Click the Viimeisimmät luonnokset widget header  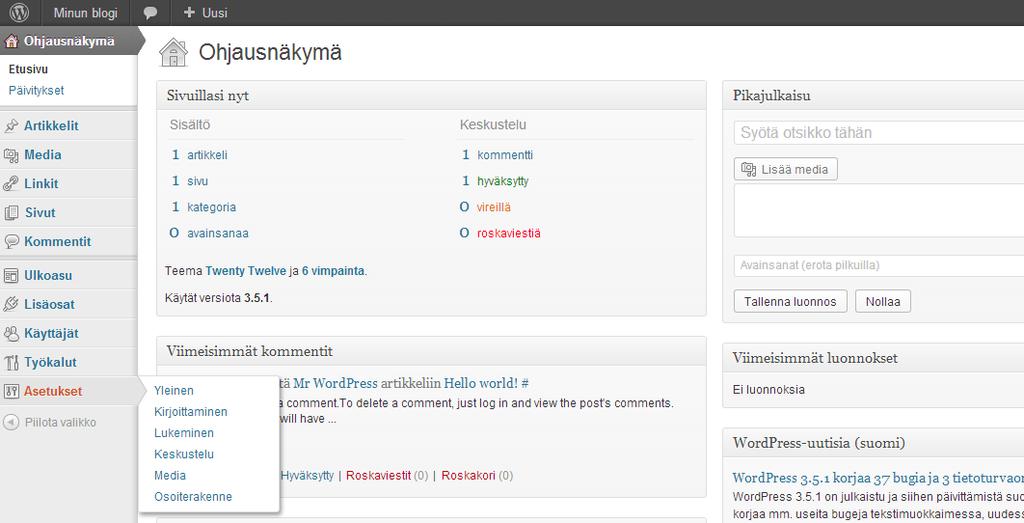click(874, 358)
